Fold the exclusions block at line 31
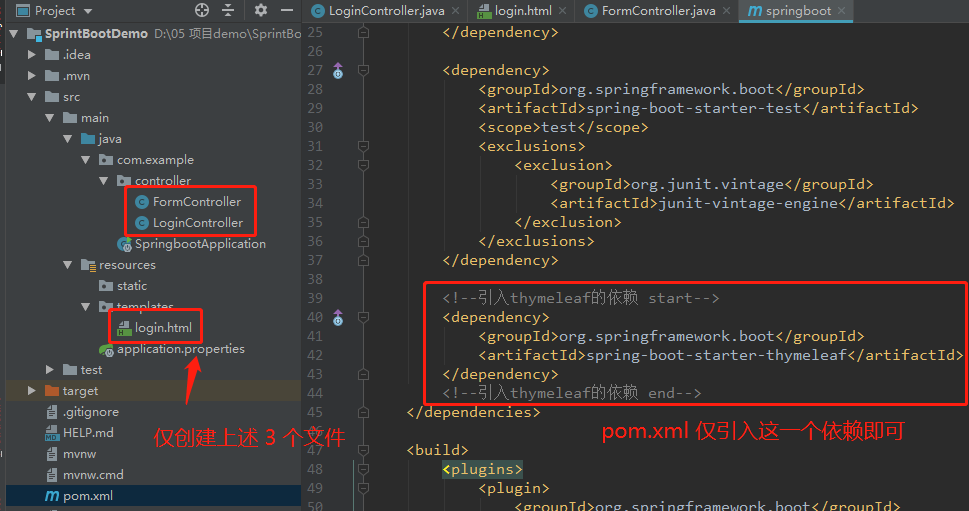The image size is (969, 511). click(363, 146)
